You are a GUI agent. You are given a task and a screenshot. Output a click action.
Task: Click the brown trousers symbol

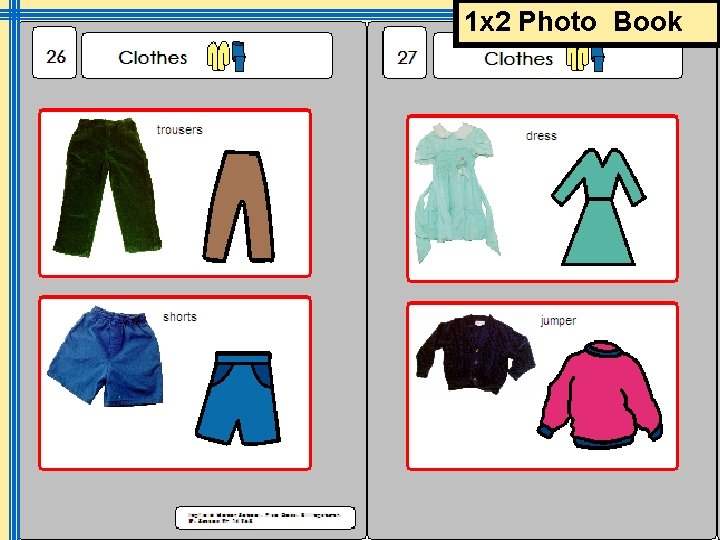point(239,207)
